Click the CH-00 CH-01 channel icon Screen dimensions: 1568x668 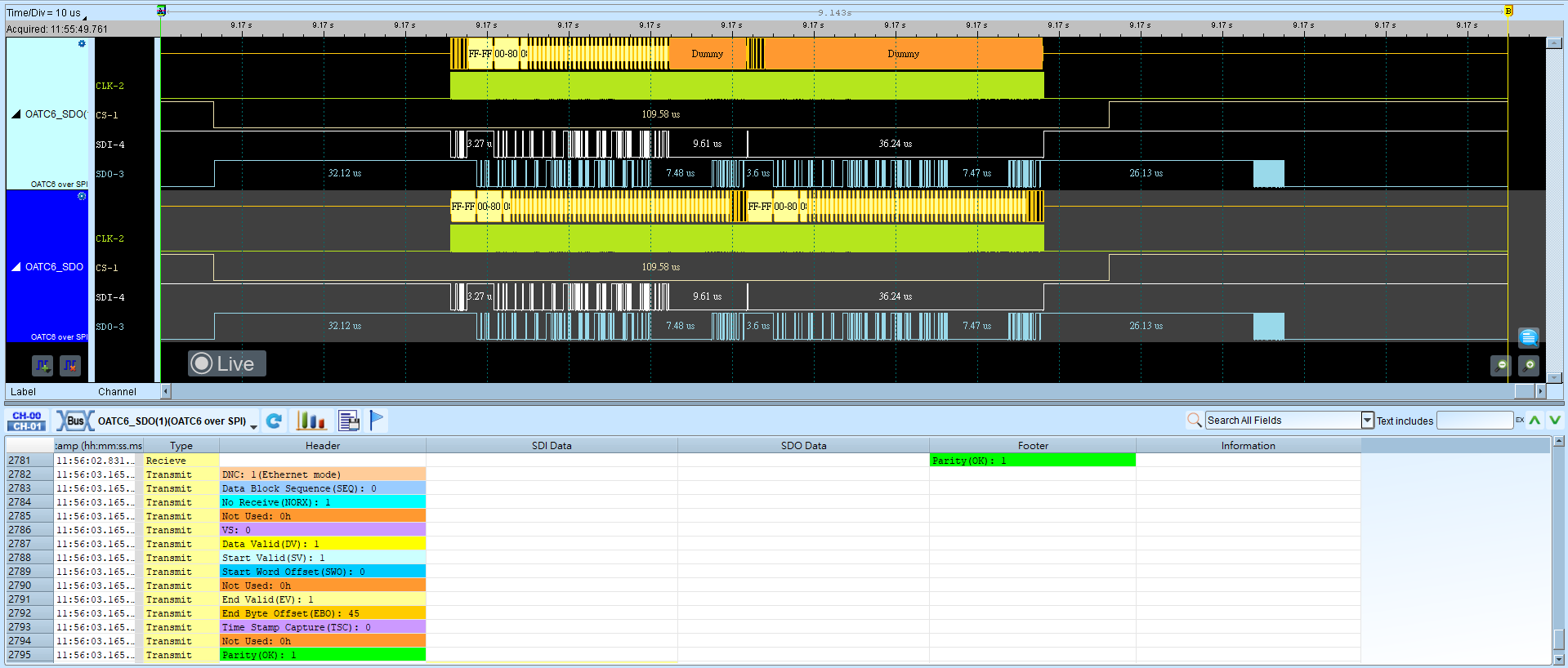click(x=27, y=421)
